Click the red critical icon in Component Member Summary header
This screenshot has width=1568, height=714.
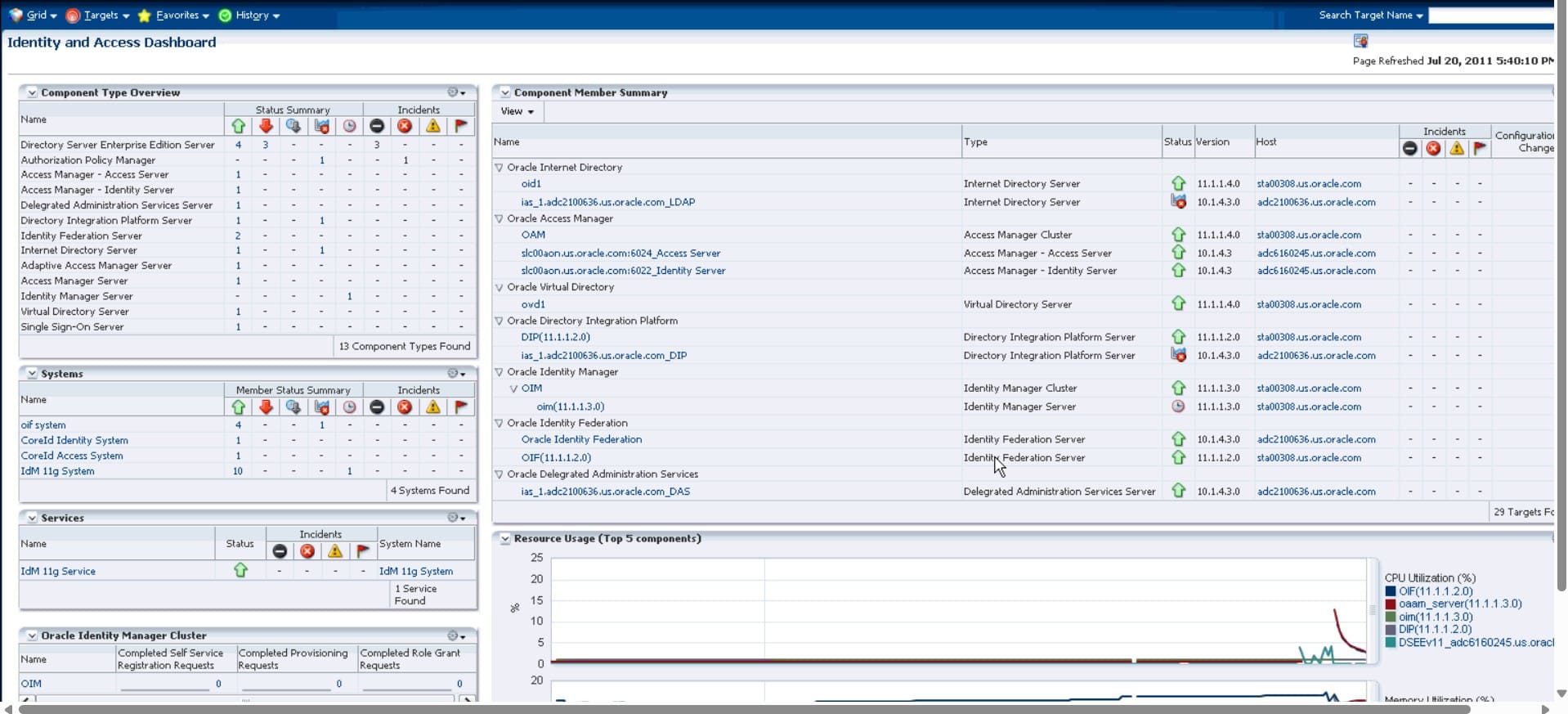coord(1433,148)
